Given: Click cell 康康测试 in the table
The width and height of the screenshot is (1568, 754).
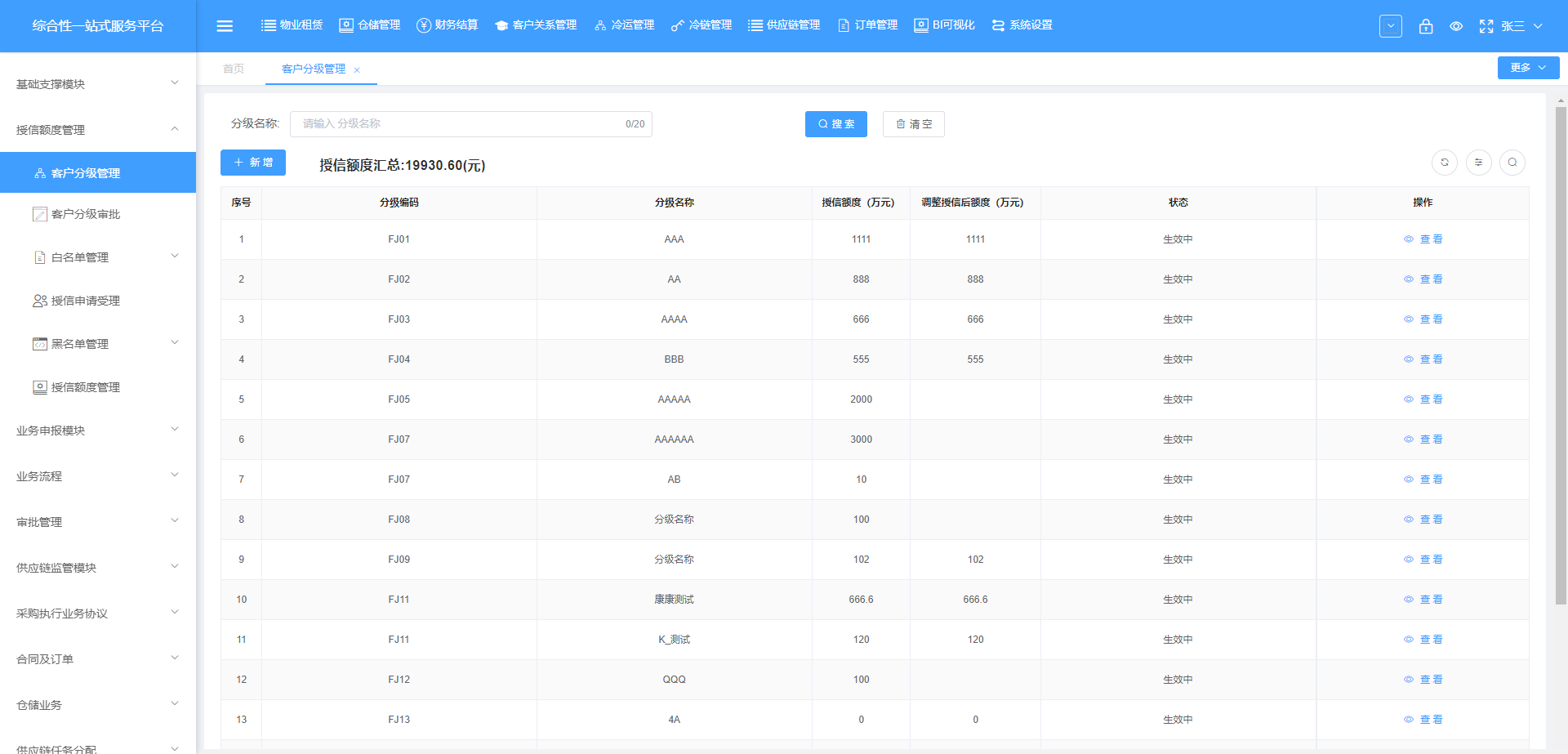Looking at the screenshot, I should (x=674, y=600).
